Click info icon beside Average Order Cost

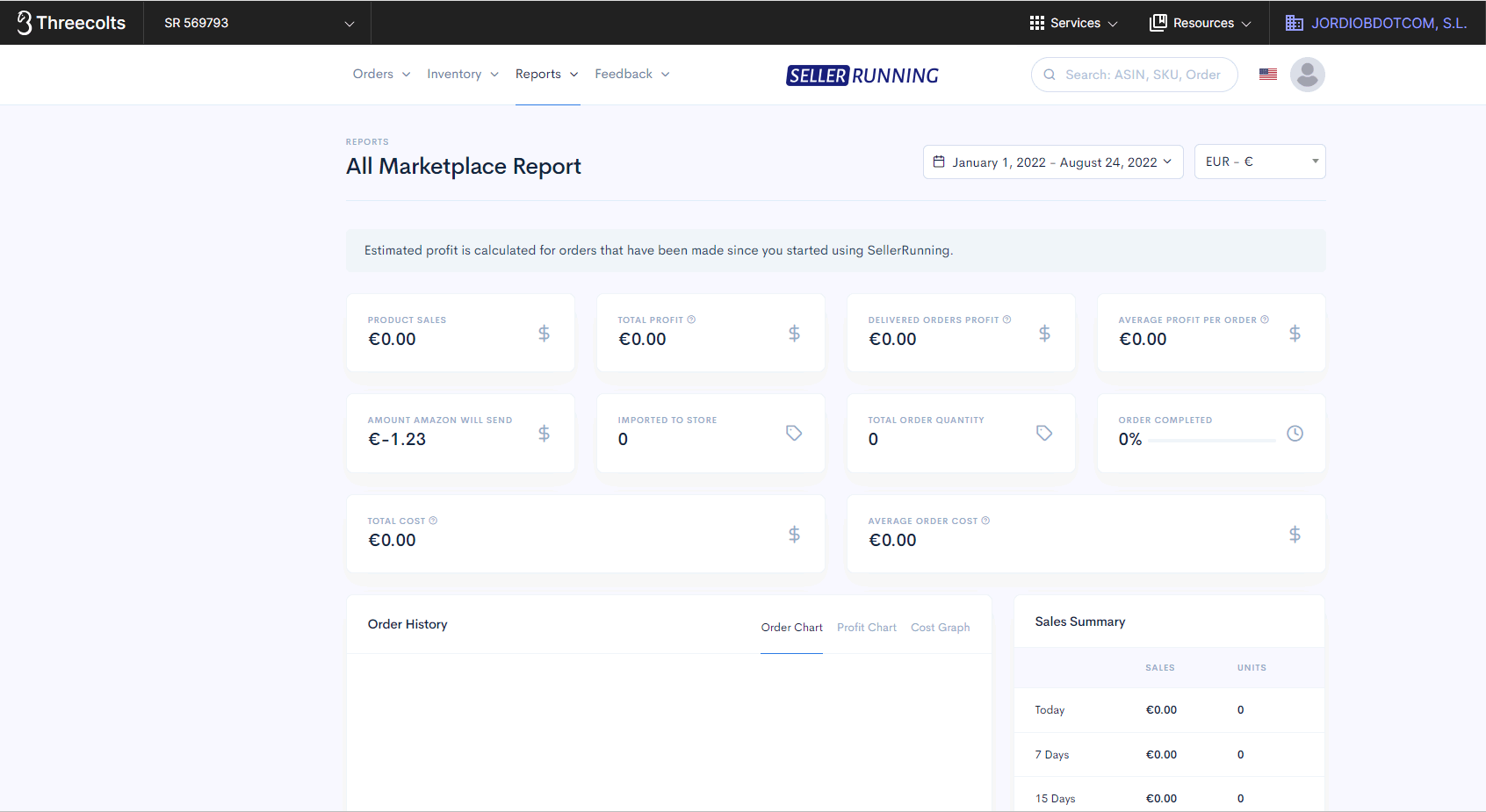(985, 521)
